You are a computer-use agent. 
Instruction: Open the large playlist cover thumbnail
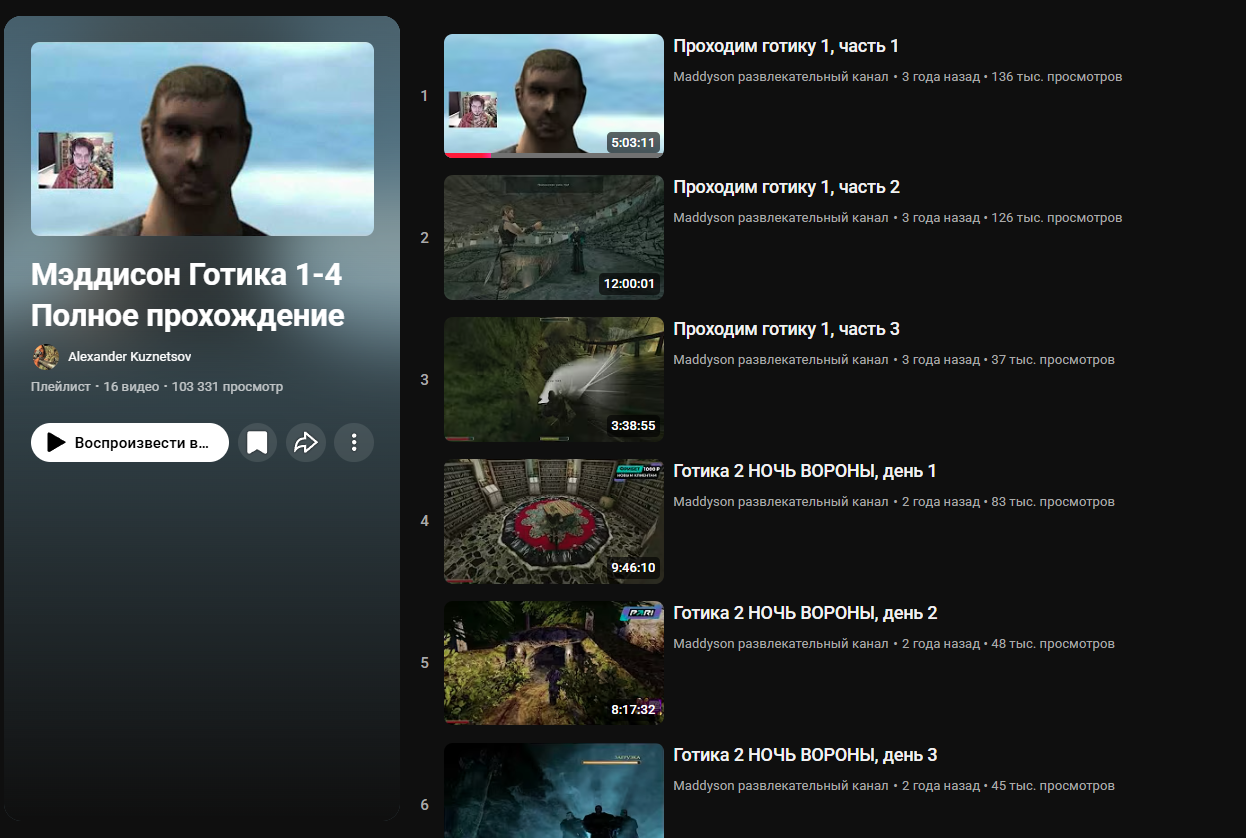pyautogui.click(x=202, y=139)
